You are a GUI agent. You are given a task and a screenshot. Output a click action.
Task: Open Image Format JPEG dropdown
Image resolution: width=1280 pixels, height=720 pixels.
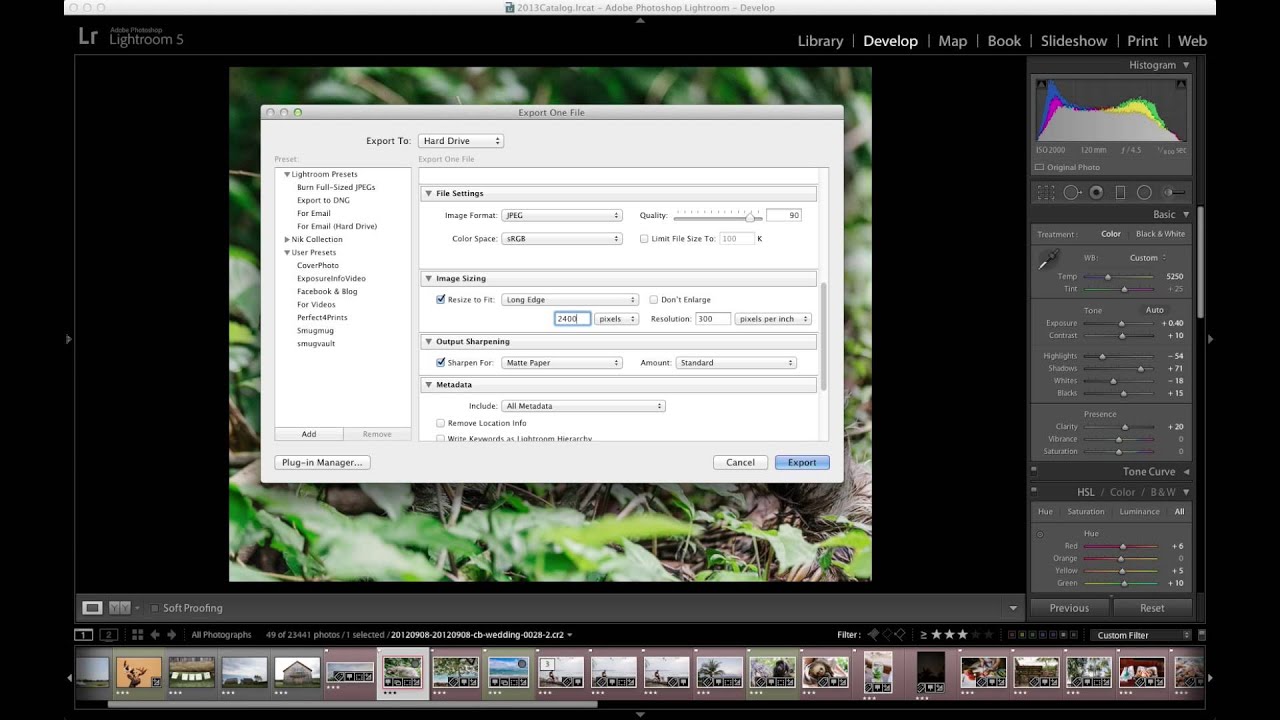[x=562, y=215]
